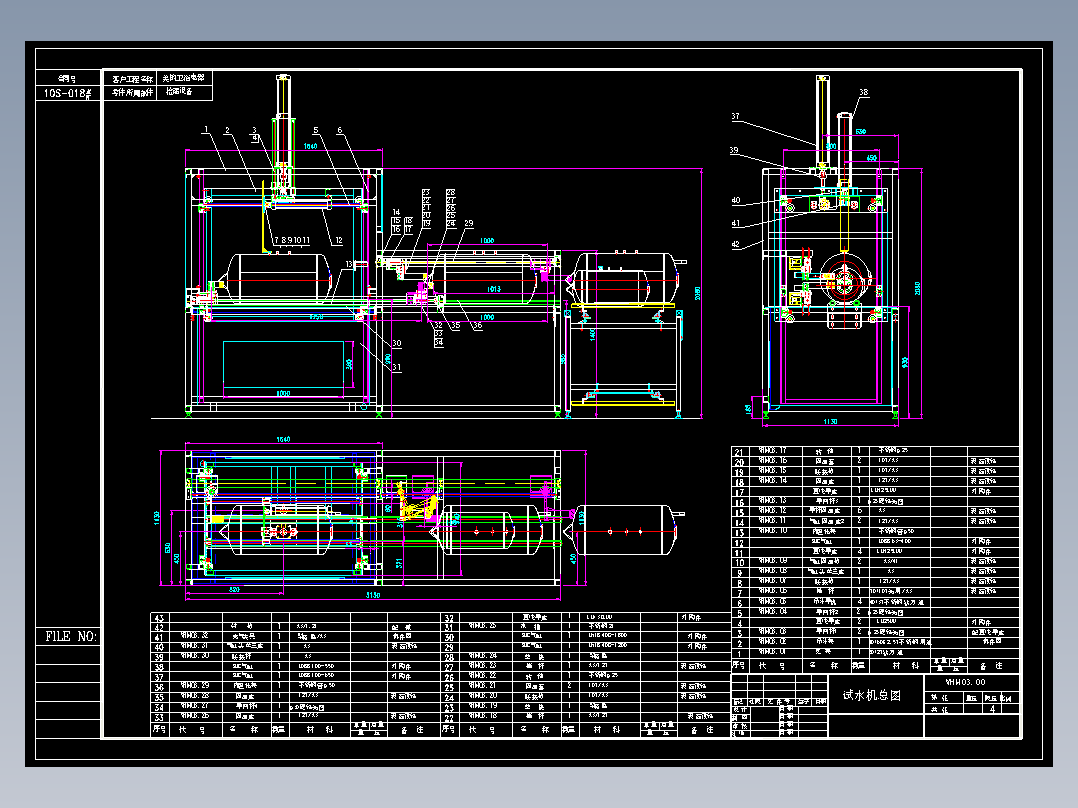Select the drawing number YHH03.00 cell
This screenshot has width=1078, height=808.
[x=971, y=682]
